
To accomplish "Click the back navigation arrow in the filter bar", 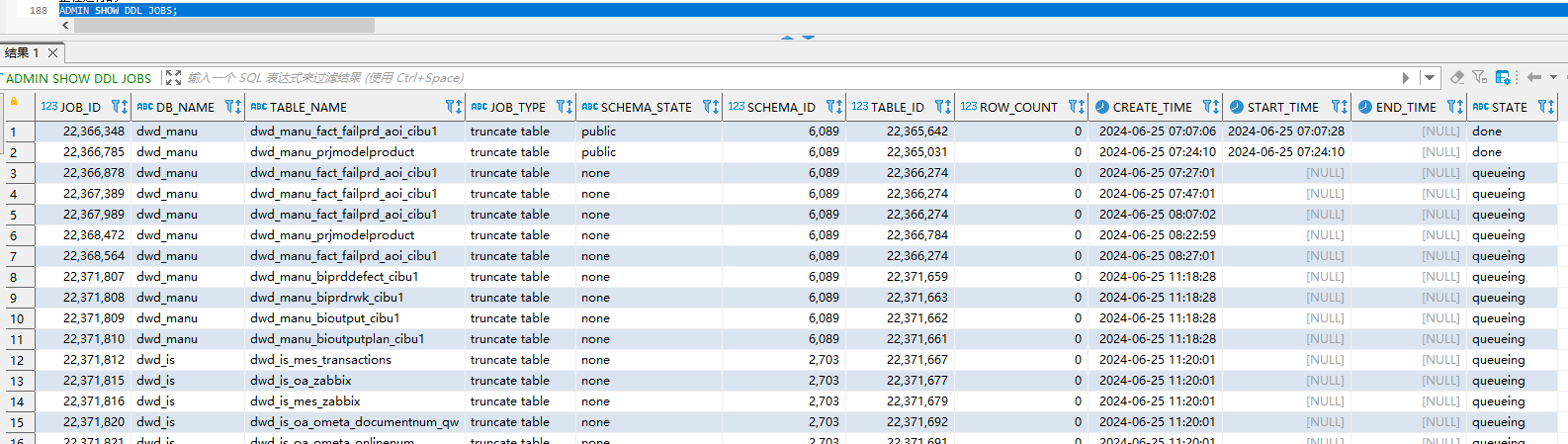I will point(1533,77).
